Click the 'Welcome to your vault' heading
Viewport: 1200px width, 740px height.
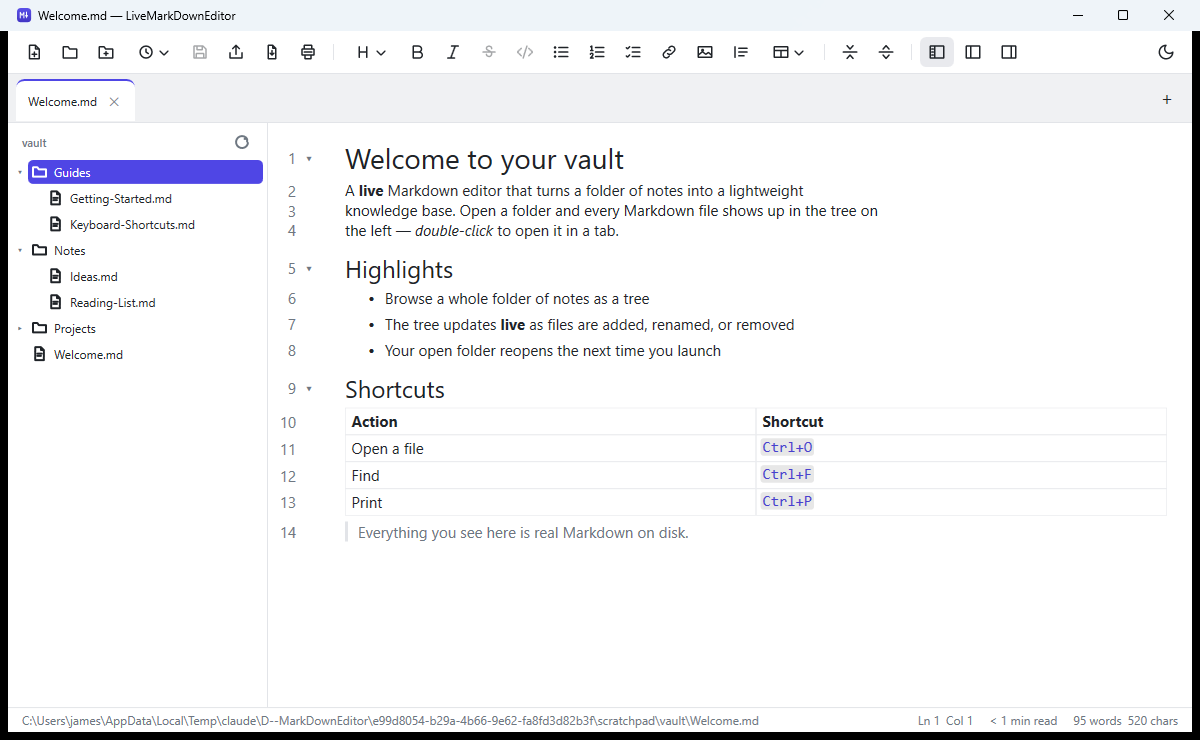484,159
